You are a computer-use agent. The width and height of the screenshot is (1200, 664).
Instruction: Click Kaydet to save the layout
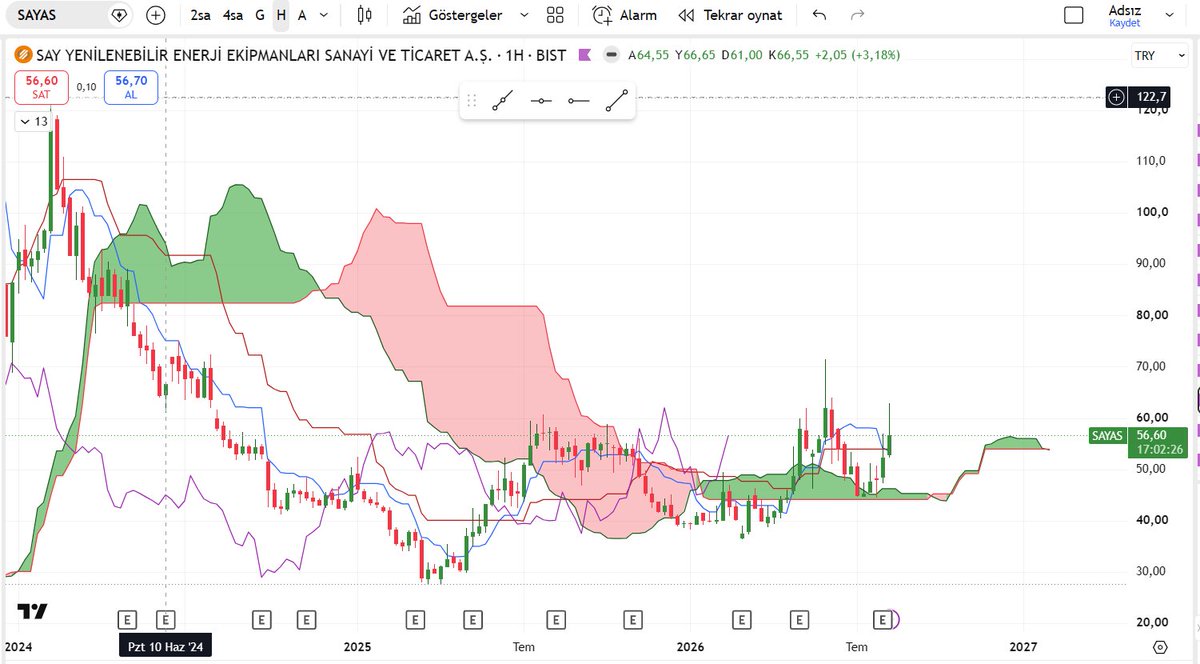[1125, 23]
